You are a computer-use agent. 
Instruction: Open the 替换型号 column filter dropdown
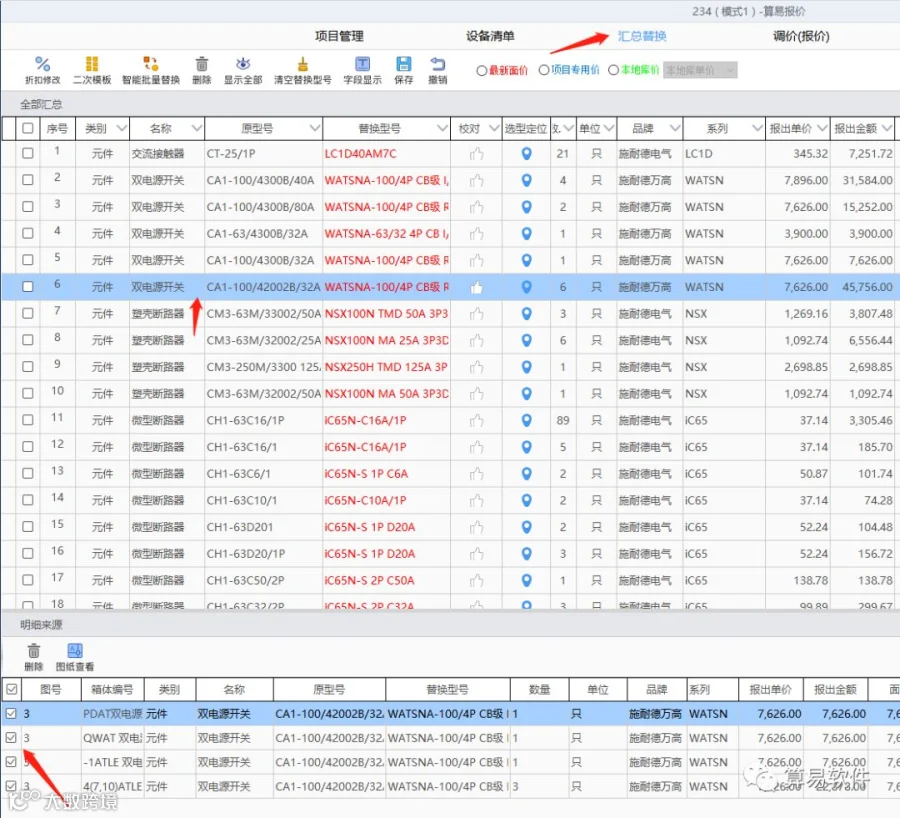click(442, 128)
